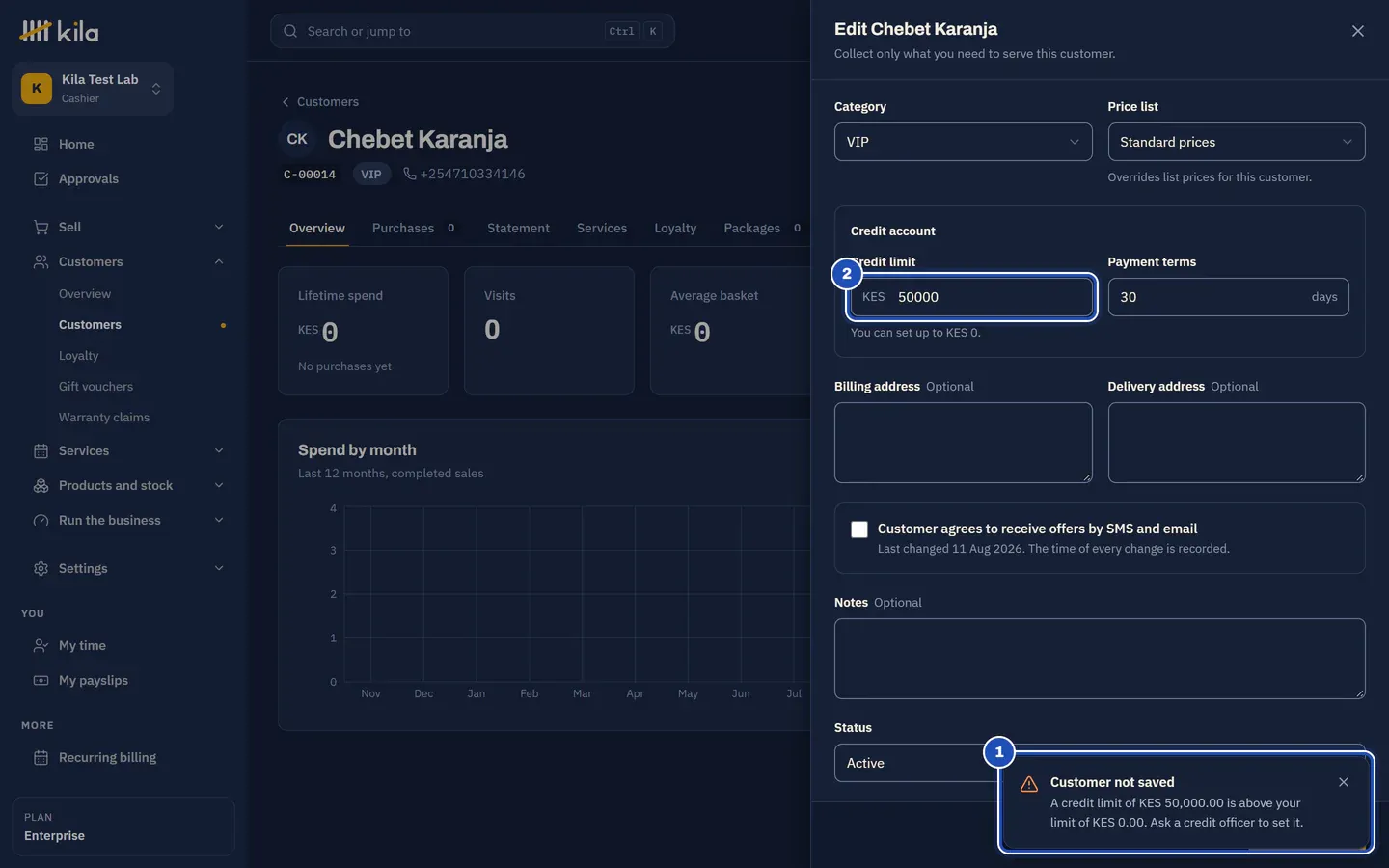Click the phone icon next to +254710334146

tap(410, 174)
